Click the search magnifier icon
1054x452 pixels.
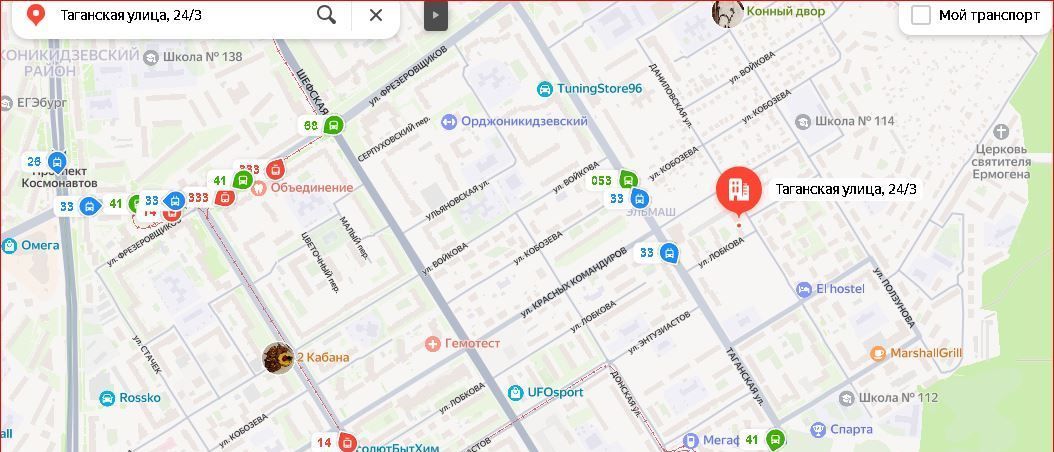tap(326, 15)
